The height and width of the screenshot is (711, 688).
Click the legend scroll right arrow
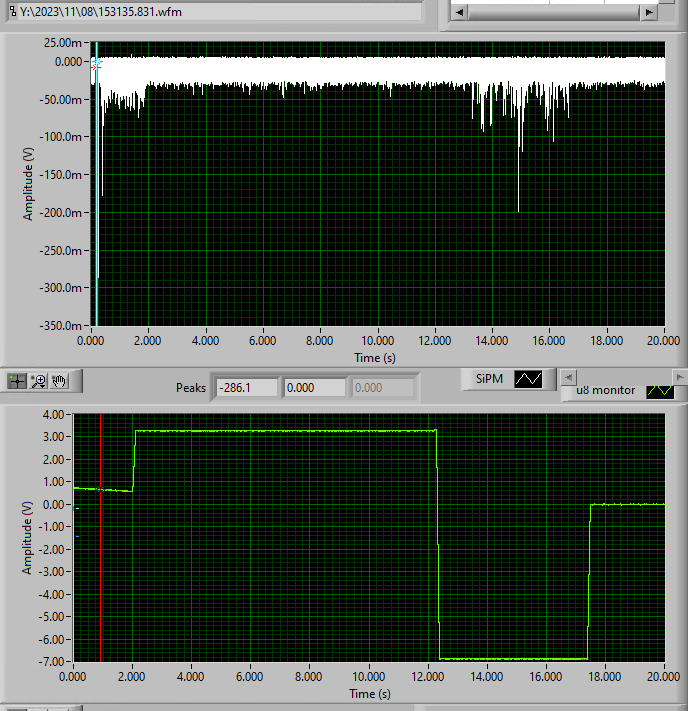[x=679, y=377]
